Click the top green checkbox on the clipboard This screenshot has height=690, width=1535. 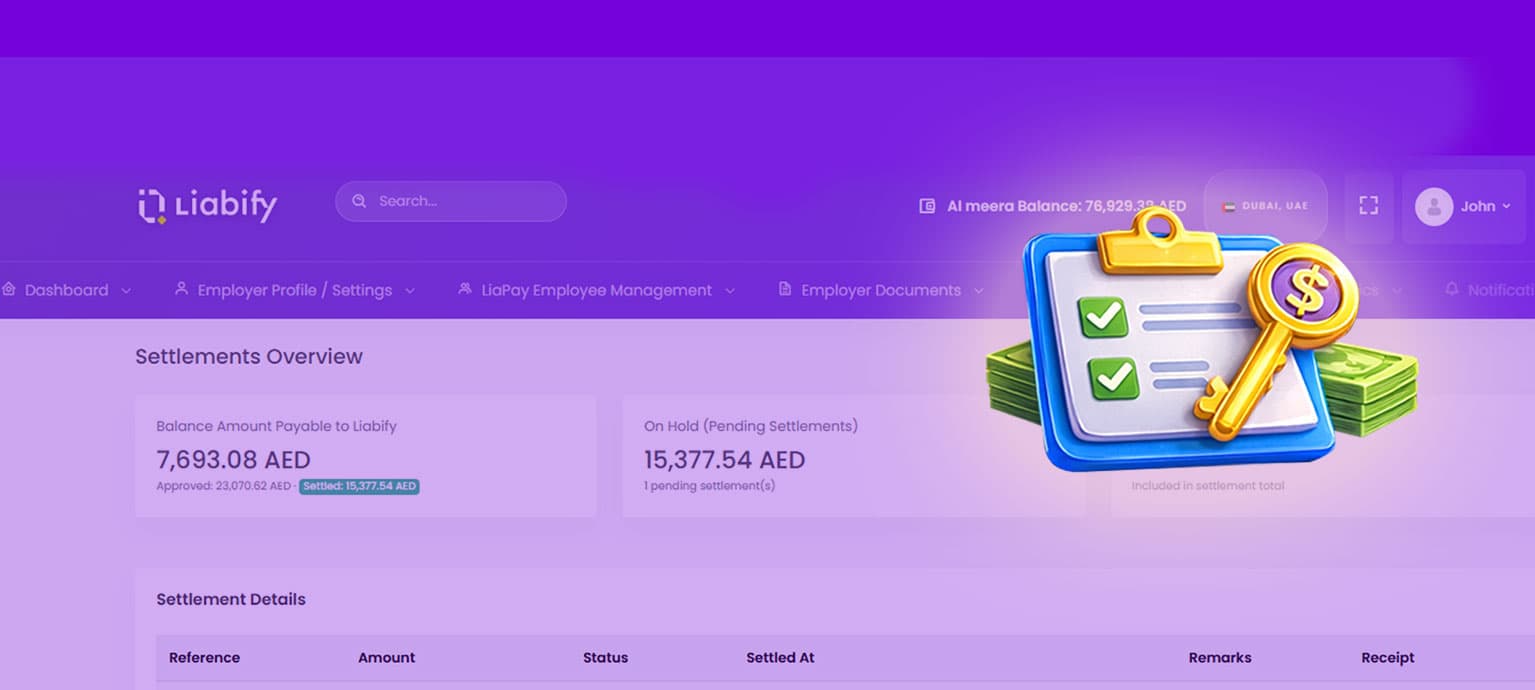click(1103, 317)
